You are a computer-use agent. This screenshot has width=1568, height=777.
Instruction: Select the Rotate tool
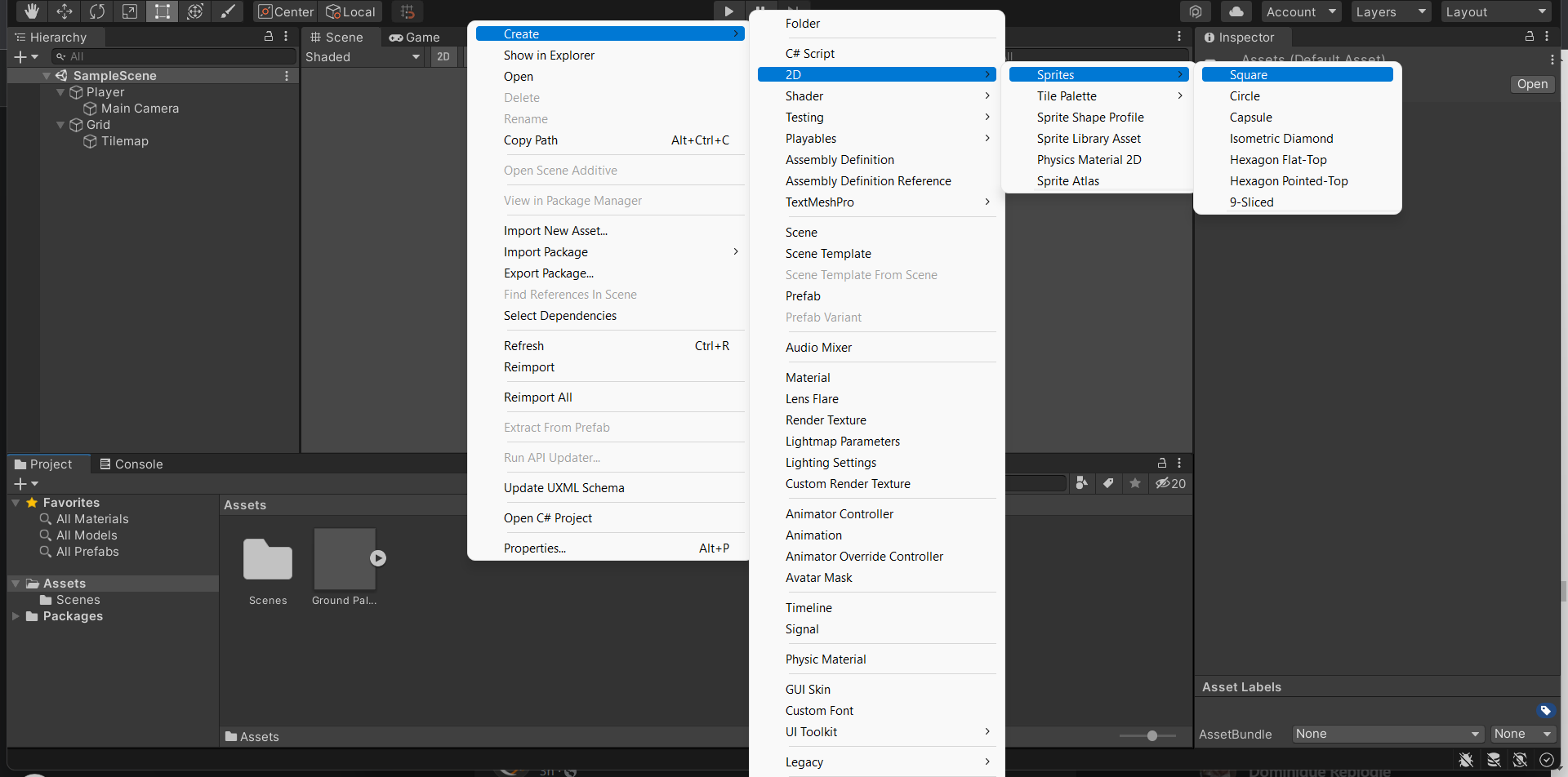click(x=96, y=11)
